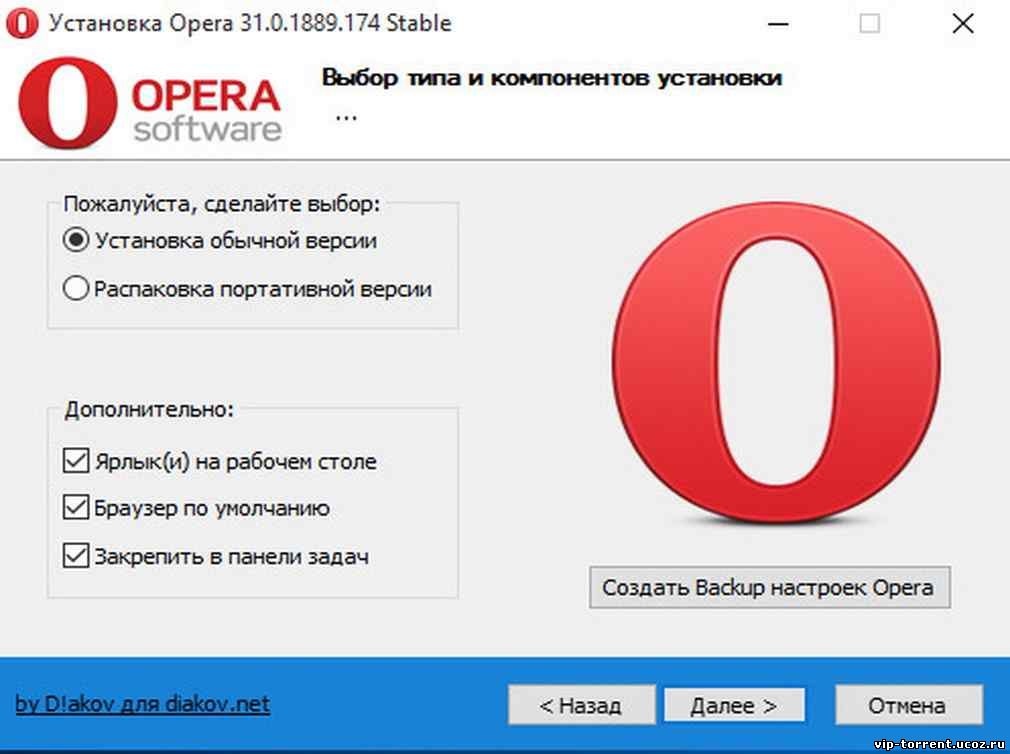Click the Opera software logo in header
1010x754 pixels.
pyautogui.click(x=150, y=102)
